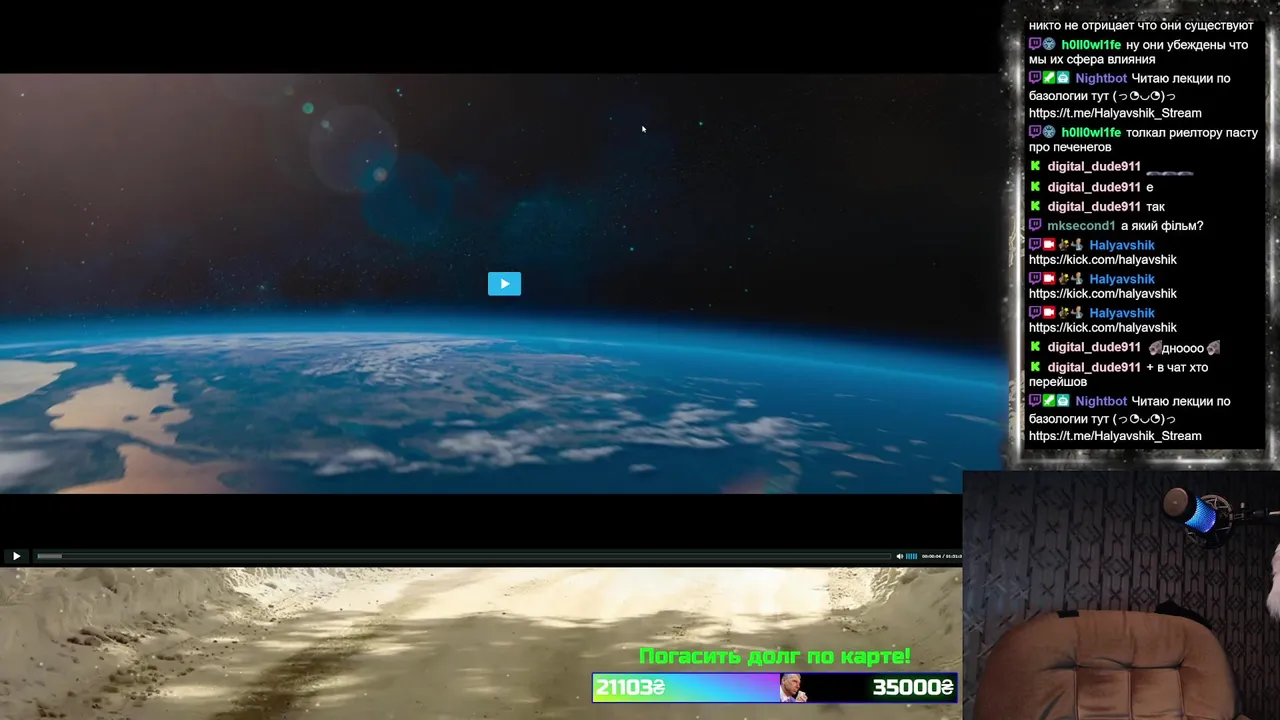Click the donation goal progress bar
Image resolution: width=1280 pixels, height=720 pixels.
(775, 687)
